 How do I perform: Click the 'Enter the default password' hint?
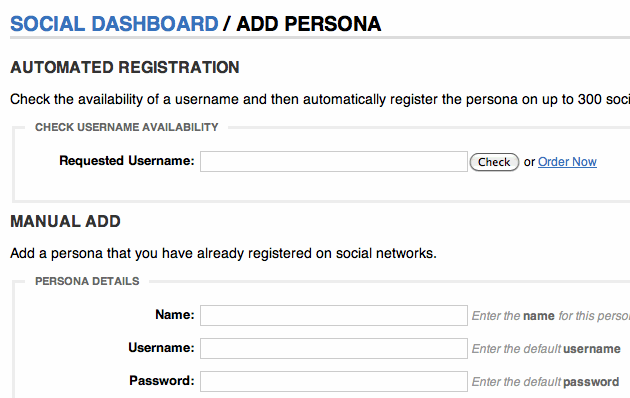545,382
